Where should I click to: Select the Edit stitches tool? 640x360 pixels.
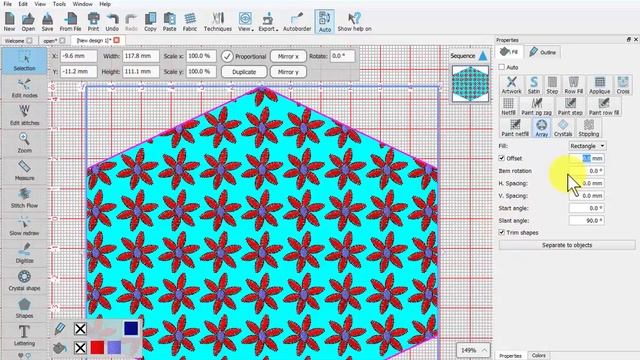[x=24, y=116]
